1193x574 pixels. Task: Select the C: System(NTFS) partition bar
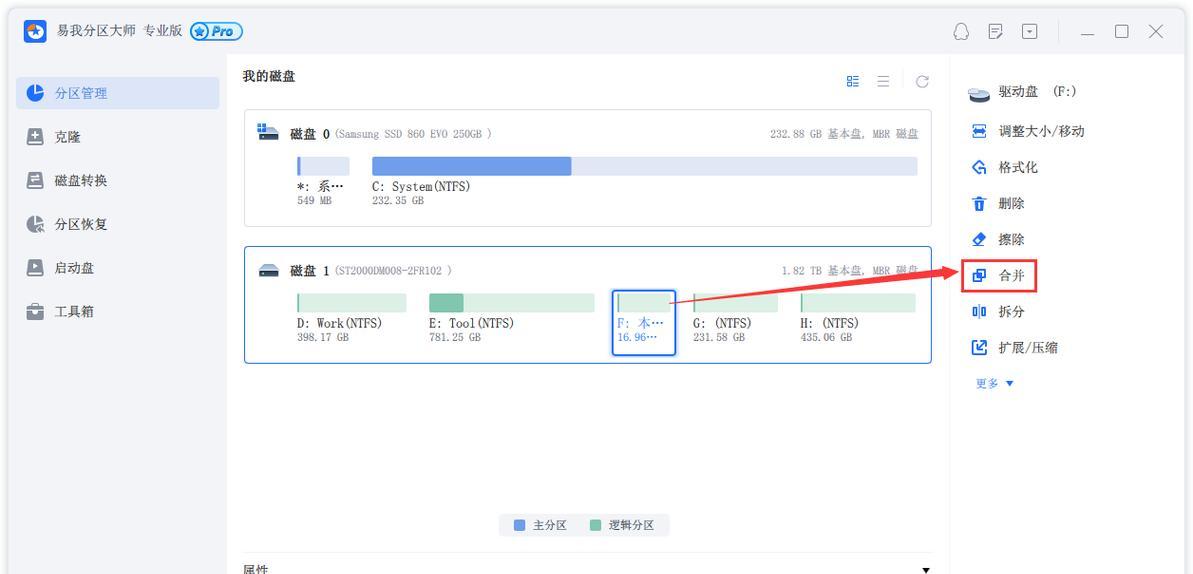644,167
